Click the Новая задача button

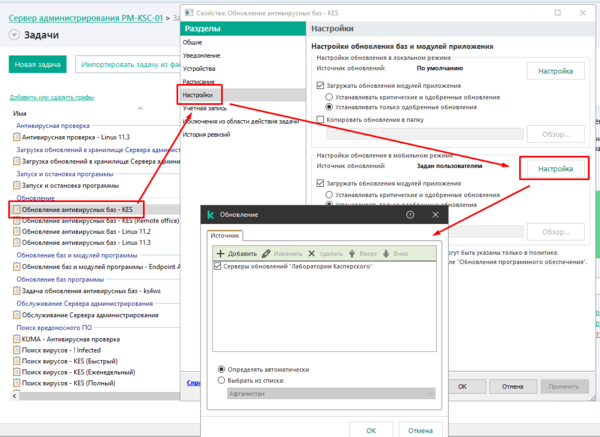click(x=37, y=64)
